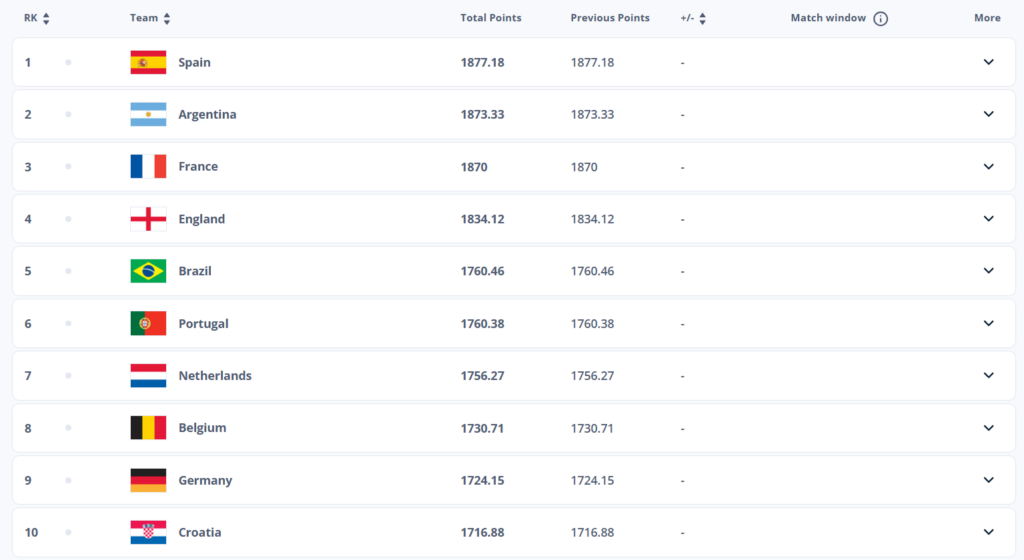The height and width of the screenshot is (560, 1024).
Task: Click the Portugal flag icon
Action: 148,323
